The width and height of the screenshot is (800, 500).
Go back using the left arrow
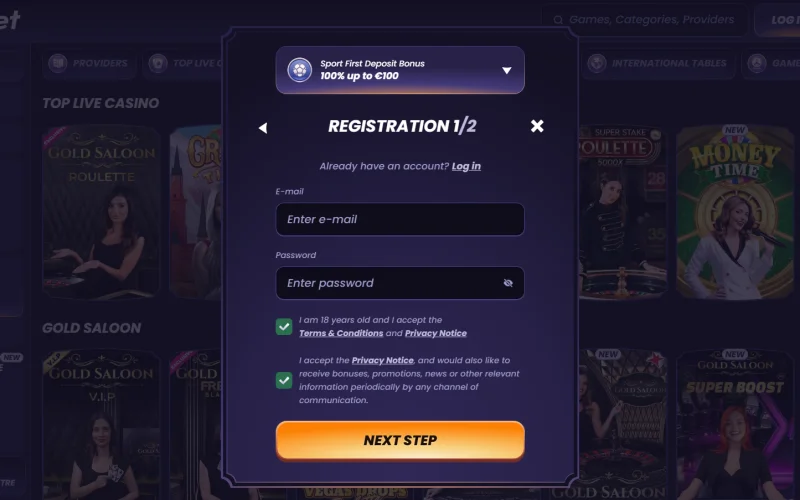click(x=263, y=128)
